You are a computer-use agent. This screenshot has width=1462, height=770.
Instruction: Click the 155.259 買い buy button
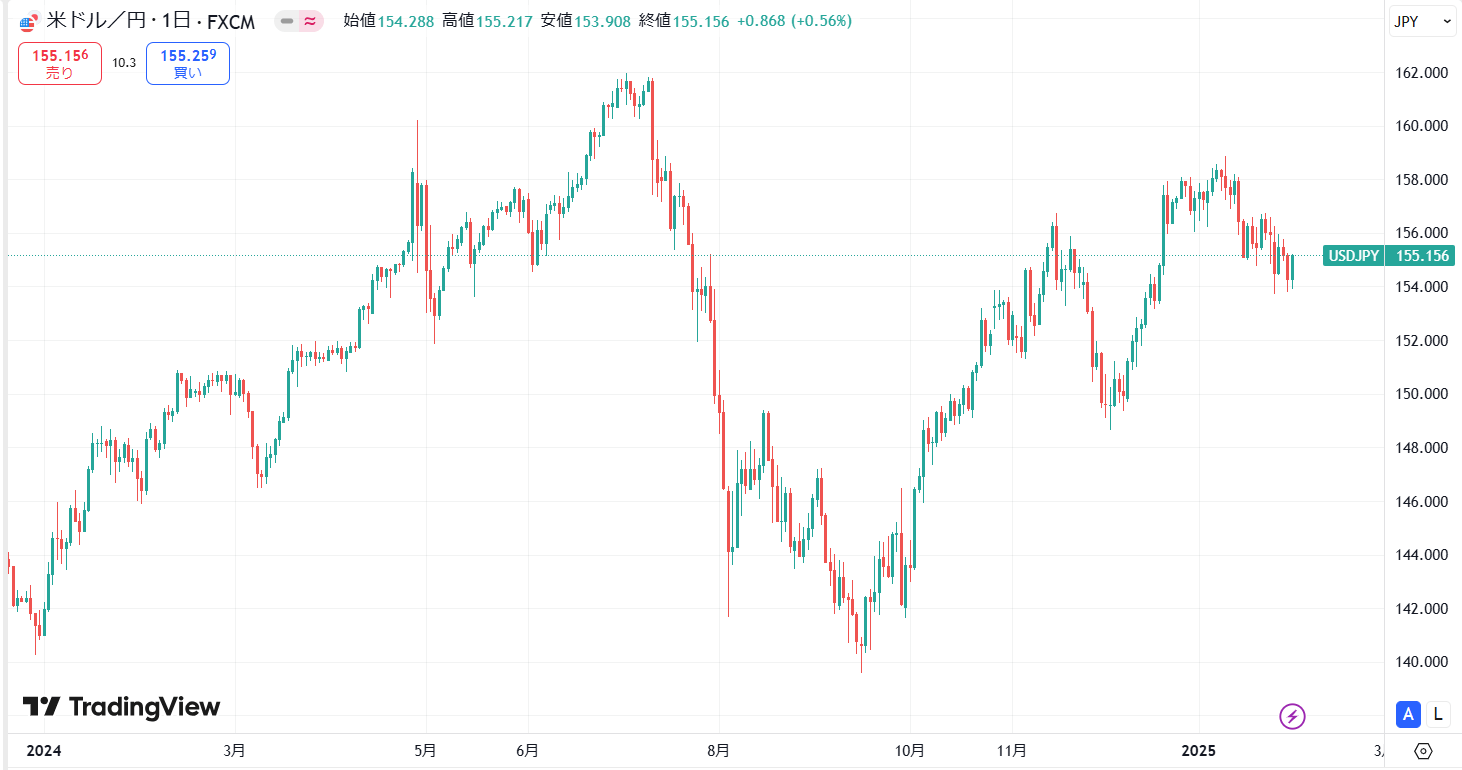coord(188,63)
